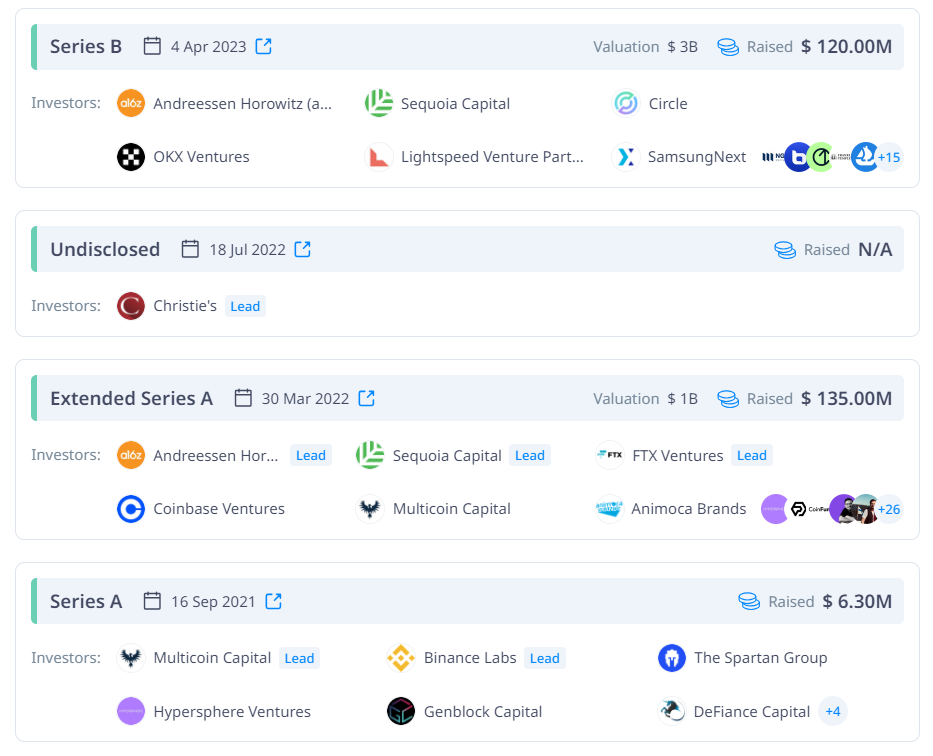Click a16z logo in Extended Series A

click(x=131, y=455)
